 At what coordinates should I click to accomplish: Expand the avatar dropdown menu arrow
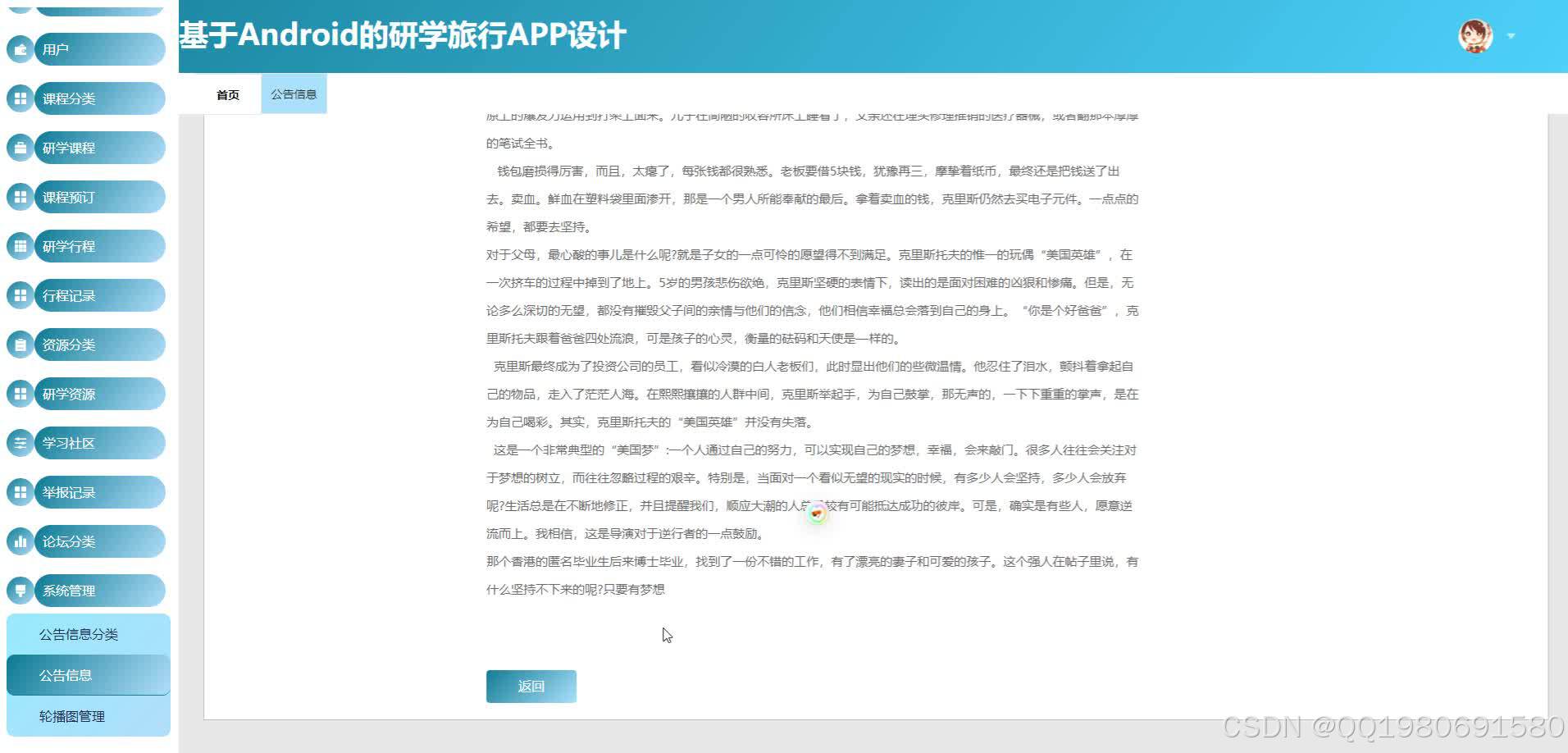tap(1511, 36)
